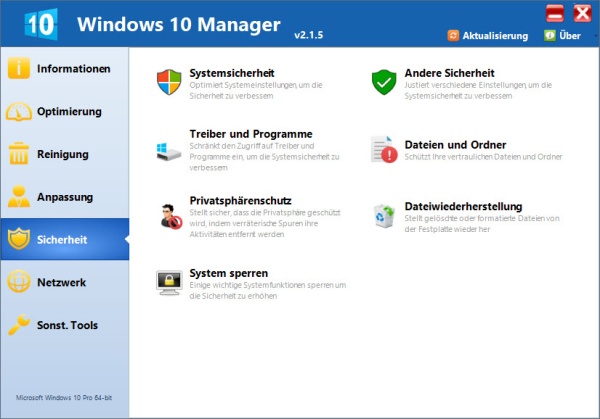
Task: Click the orange Aktualisierung refresh icon
Action: coord(453,36)
